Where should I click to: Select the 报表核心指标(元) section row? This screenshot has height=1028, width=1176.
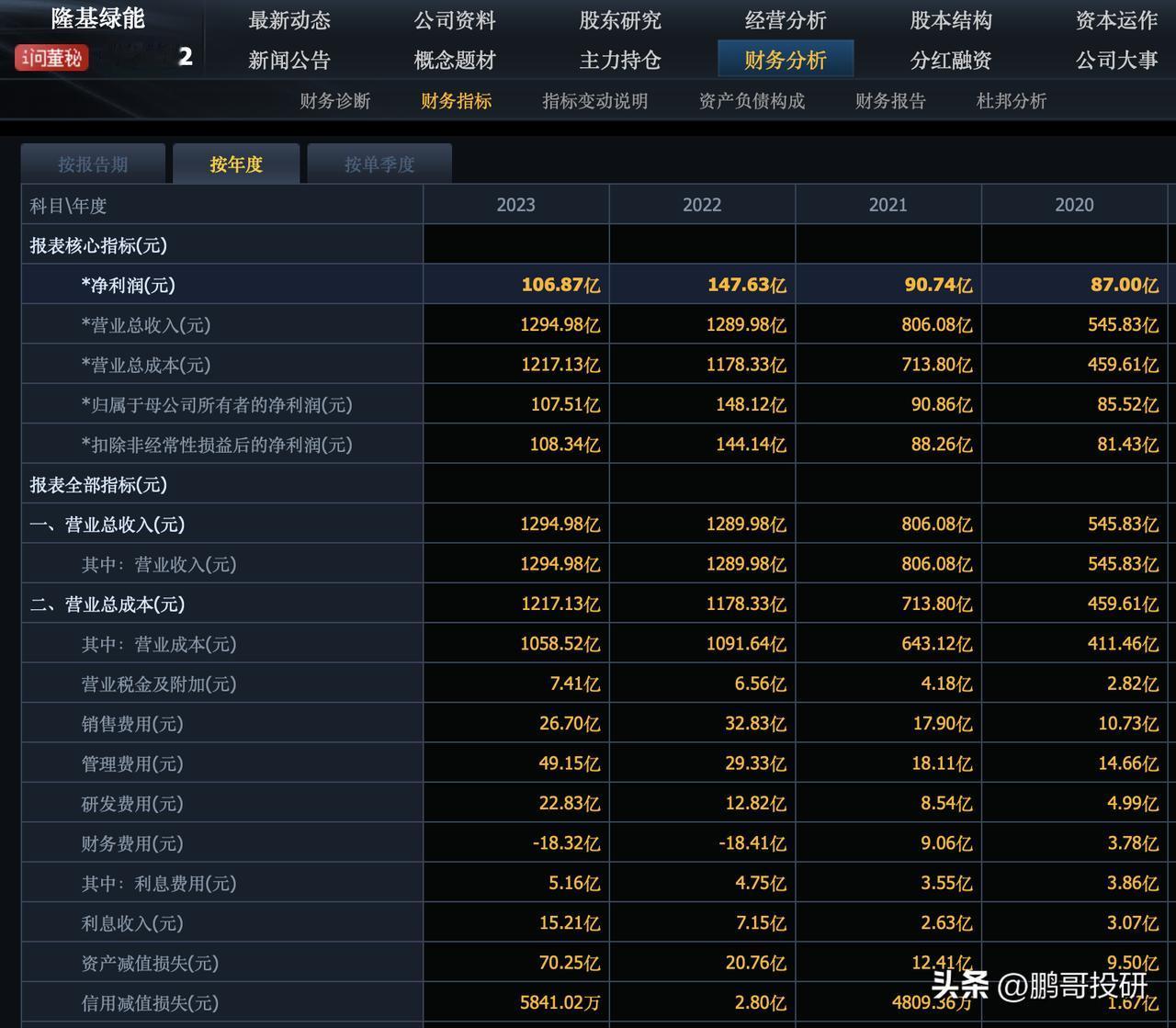pos(98,245)
